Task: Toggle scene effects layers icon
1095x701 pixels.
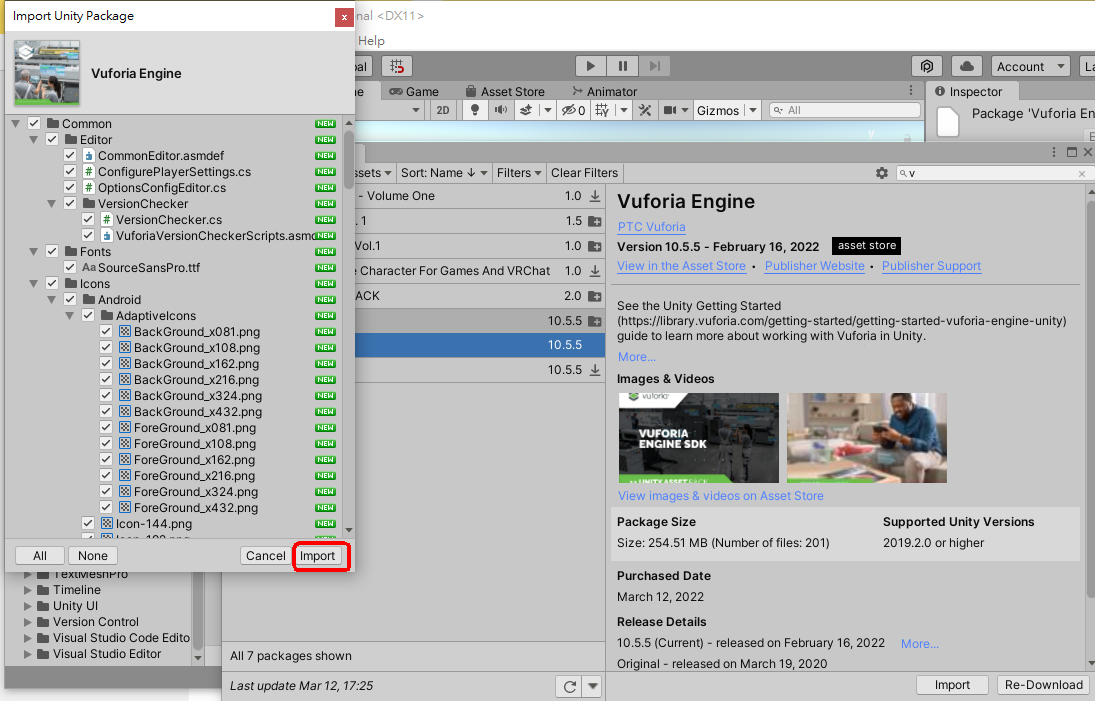Action: pyautogui.click(x=527, y=110)
